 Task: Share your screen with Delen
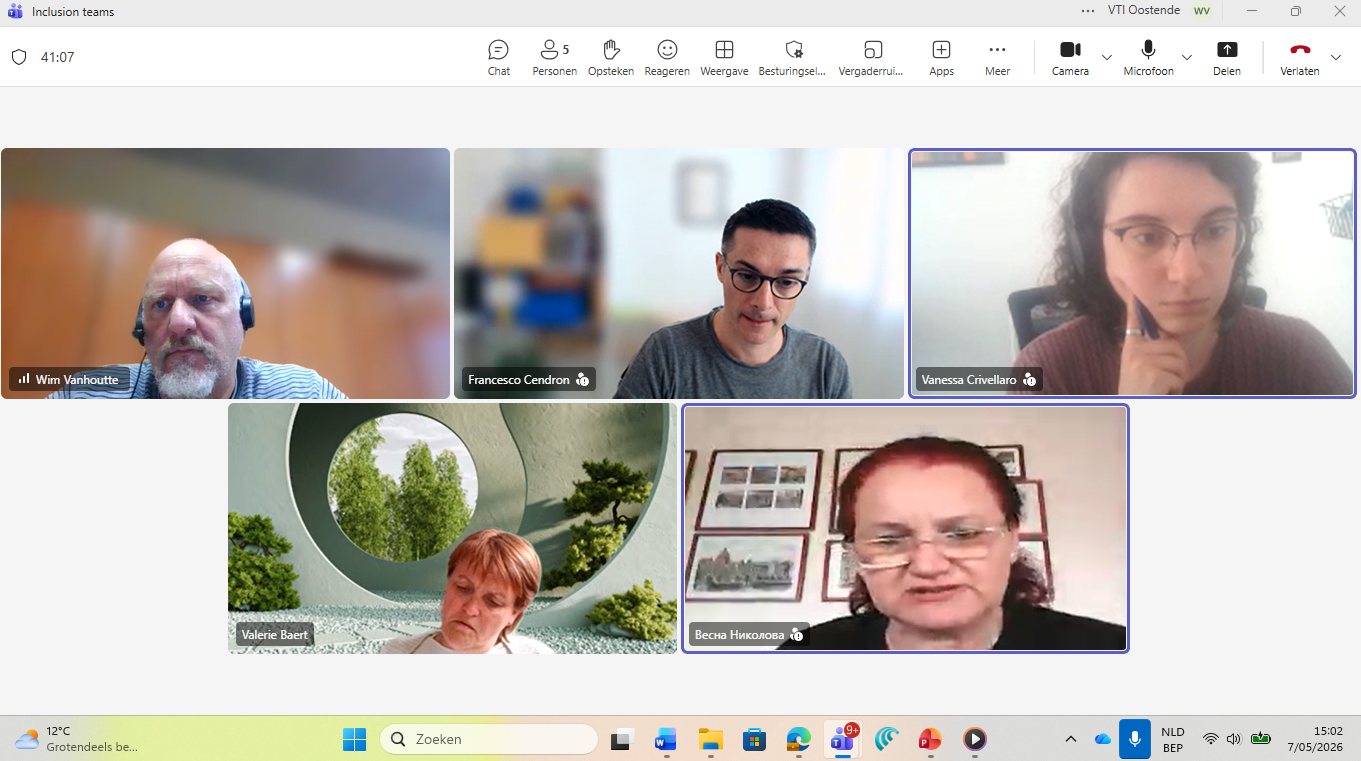tap(1227, 57)
